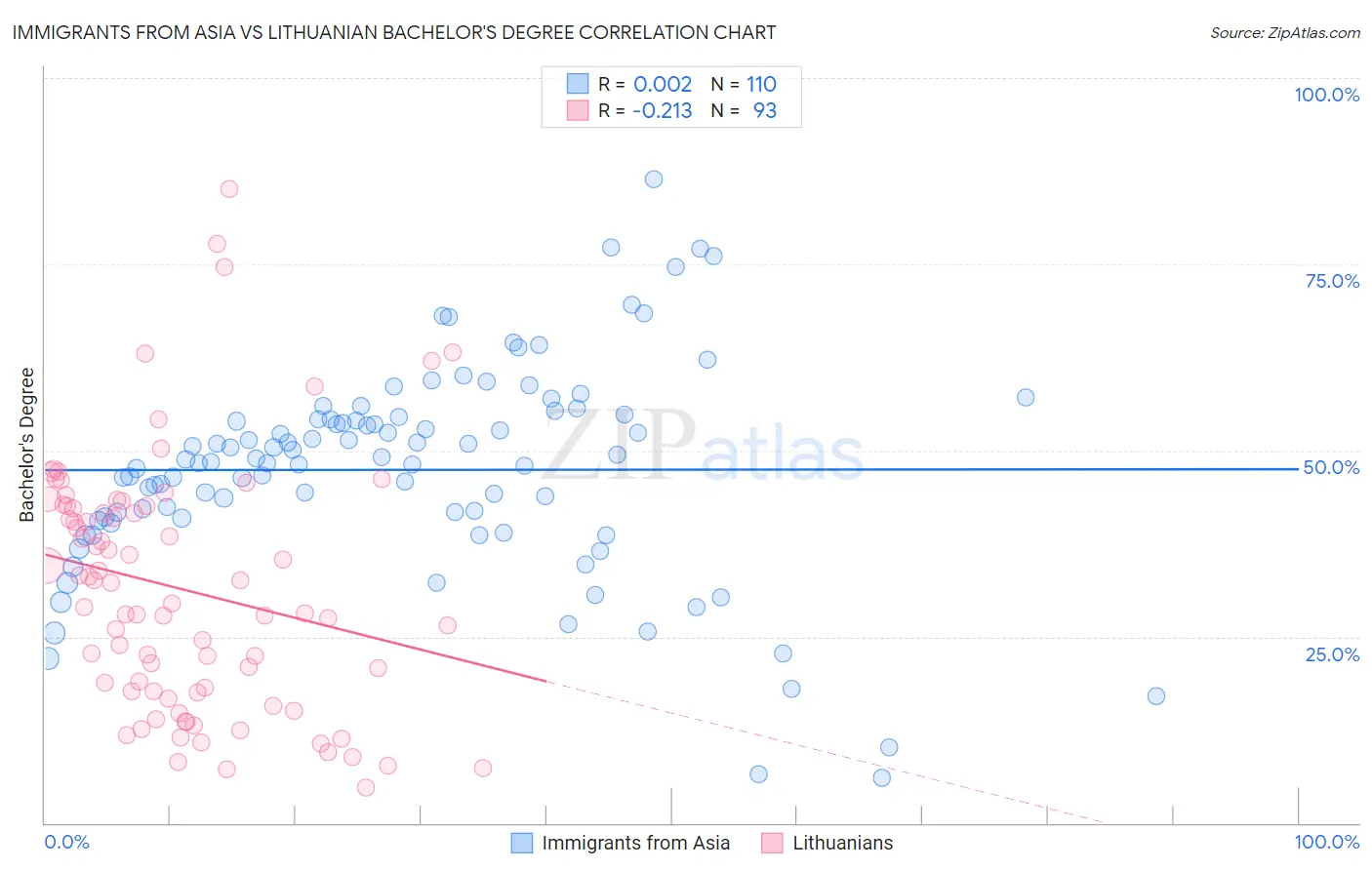This screenshot has height=870, width=1372.
Task: Click the 100.0% y-axis label
Action: pos(1327,95)
